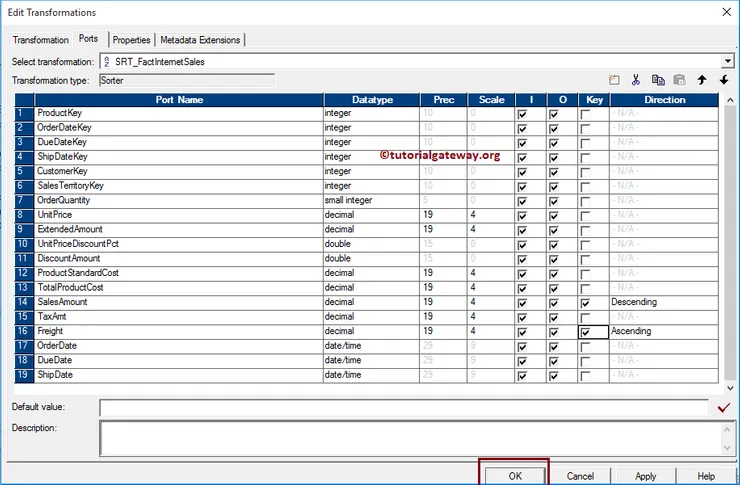Click the SalesAmount port name
This screenshot has height=485, width=740.
pos(62,302)
